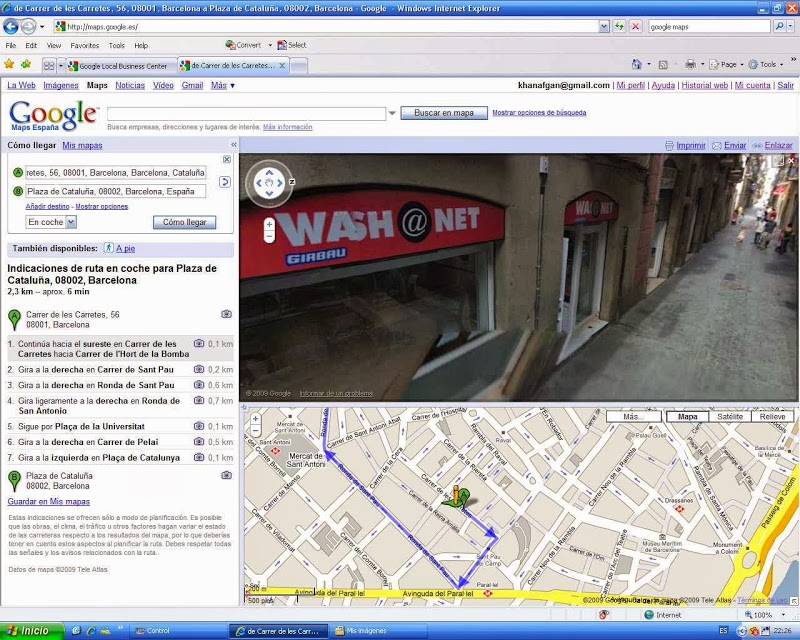Open the File menu
The image size is (800, 640).
pyautogui.click(x=11, y=45)
